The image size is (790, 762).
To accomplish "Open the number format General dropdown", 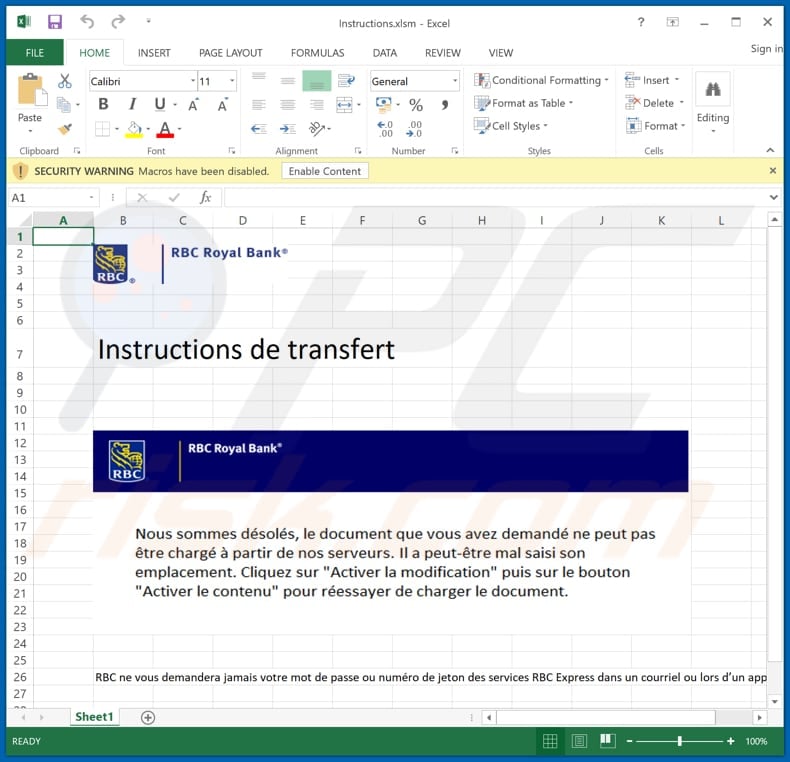I will [454, 81].
